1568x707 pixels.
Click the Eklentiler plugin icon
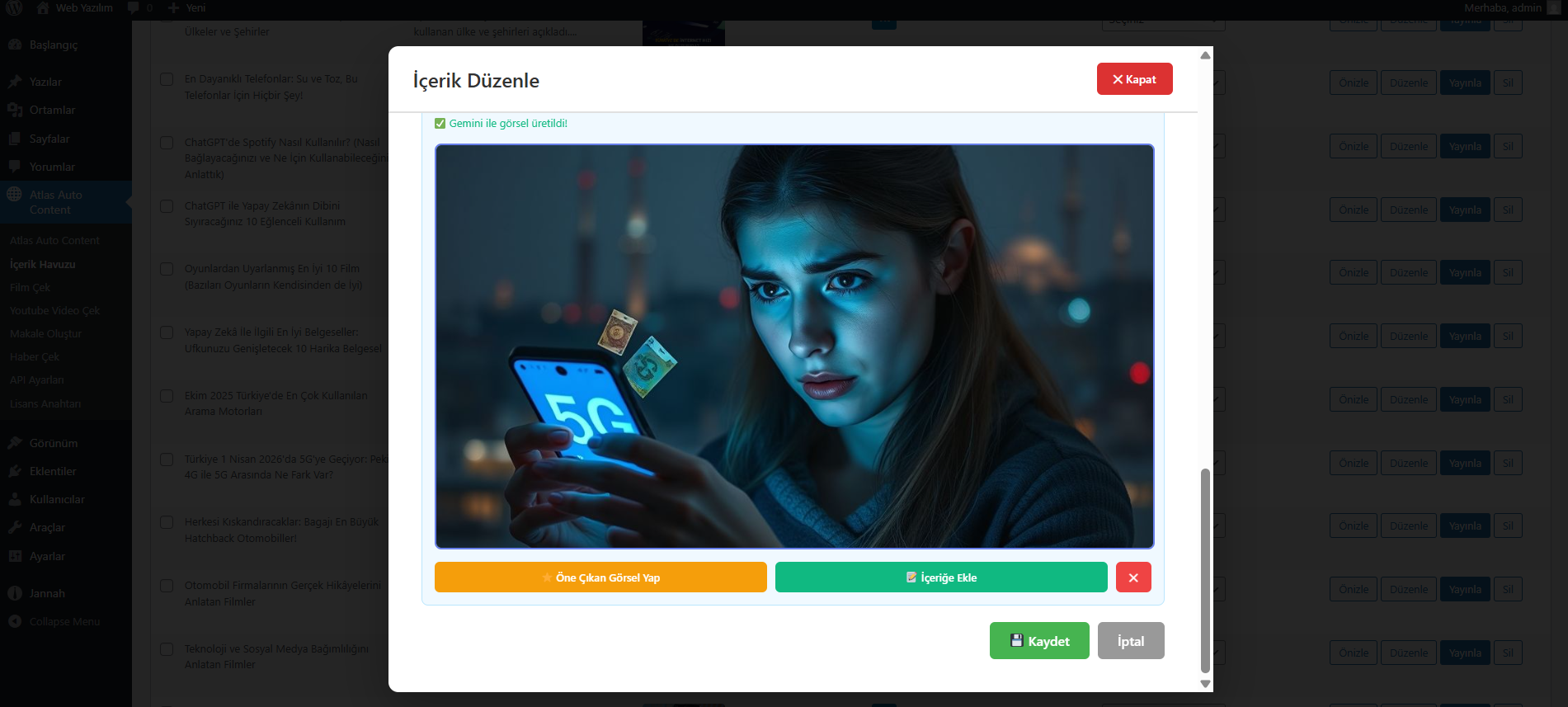[15, 471]
